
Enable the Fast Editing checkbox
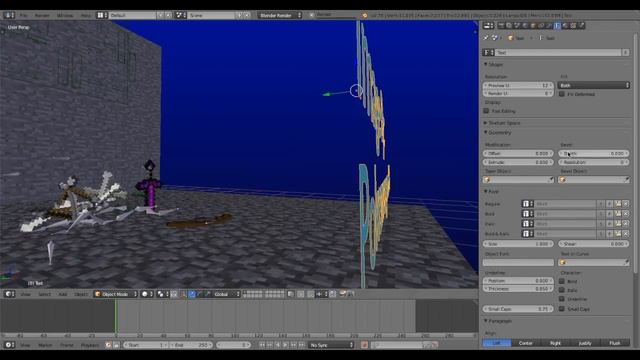click(486, 111)
